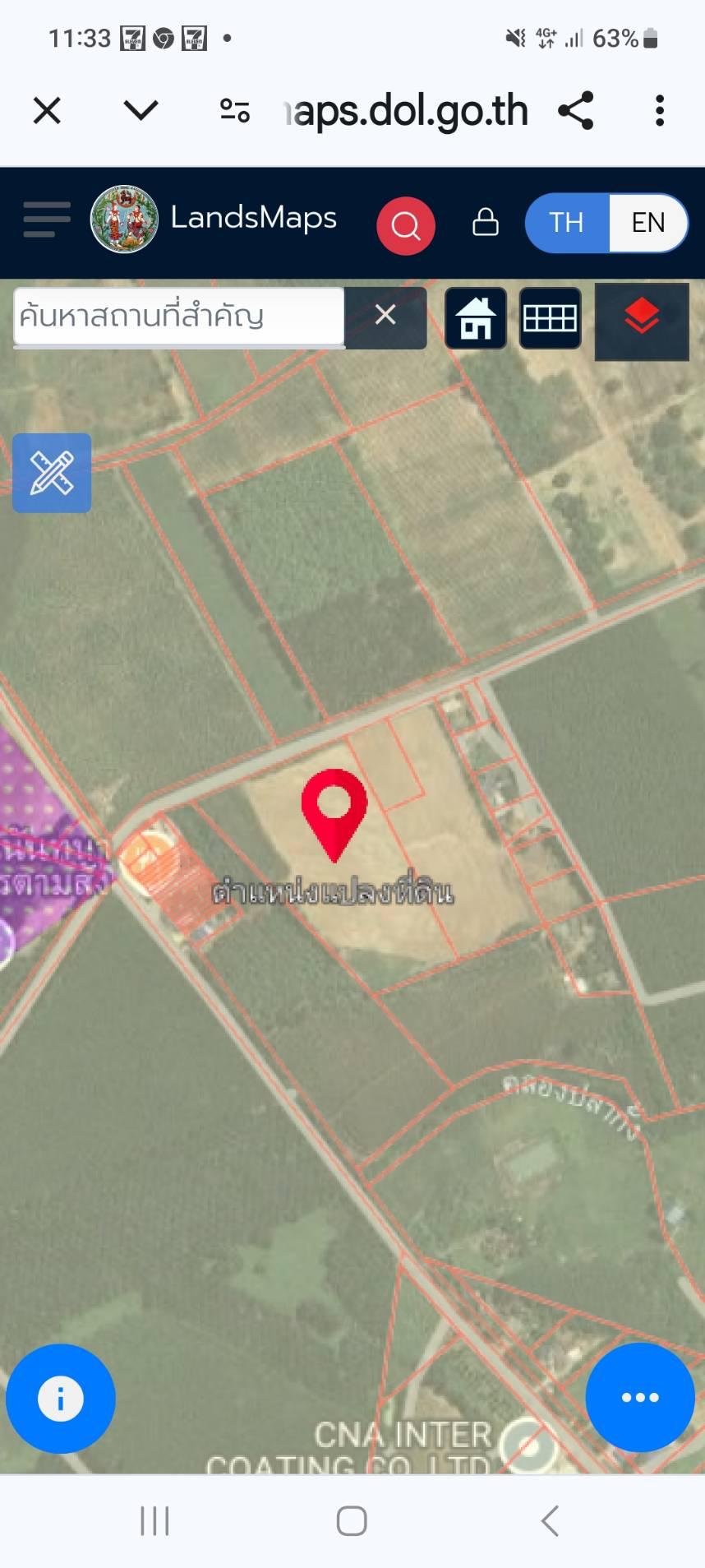Open the grid table icon
The width and height of the screenshot is (705, 1568).
(x=550, y=318)
